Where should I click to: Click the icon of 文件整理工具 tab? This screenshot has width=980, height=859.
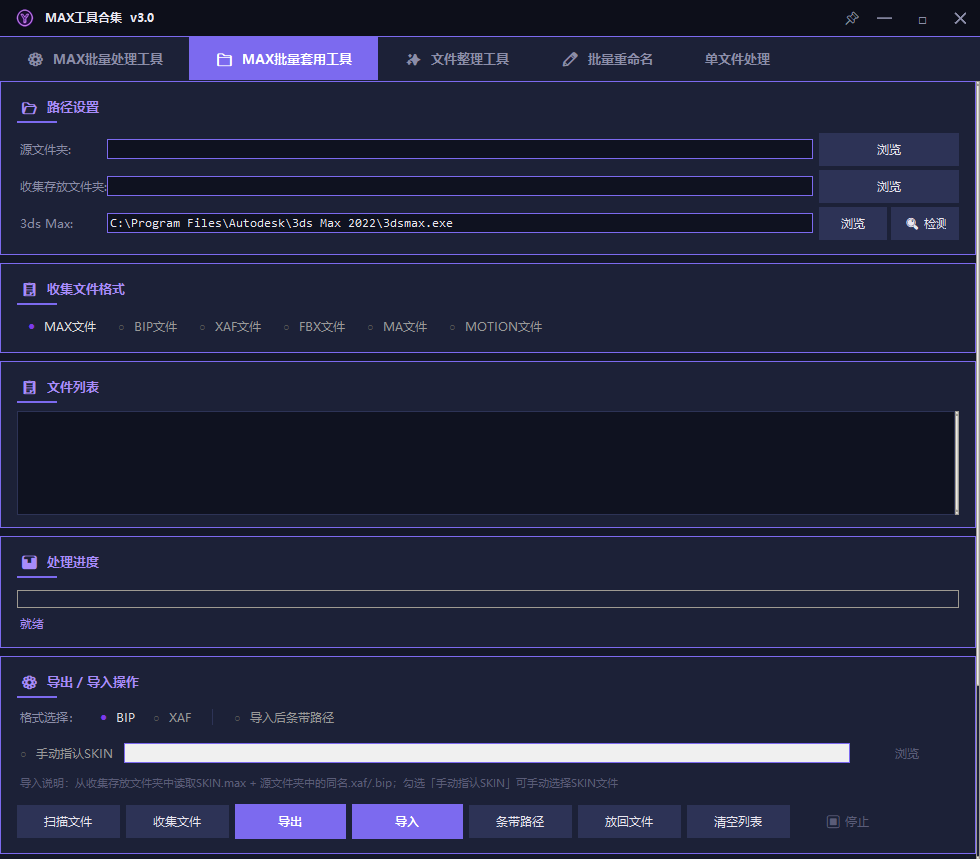click(413, 59)
